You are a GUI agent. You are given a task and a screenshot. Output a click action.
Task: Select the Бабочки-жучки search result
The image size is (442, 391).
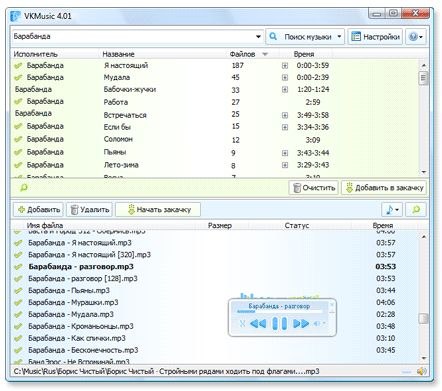(x=215, y=89)
